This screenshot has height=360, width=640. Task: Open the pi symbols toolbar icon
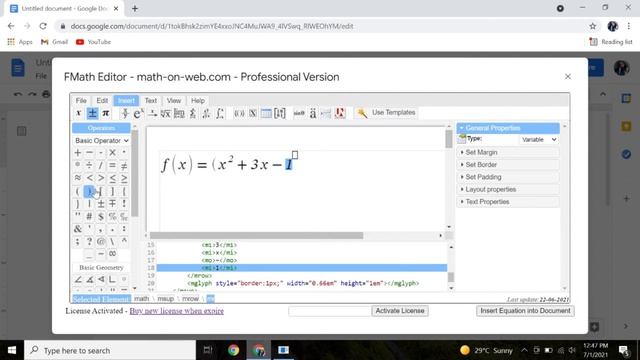point(105,113)
